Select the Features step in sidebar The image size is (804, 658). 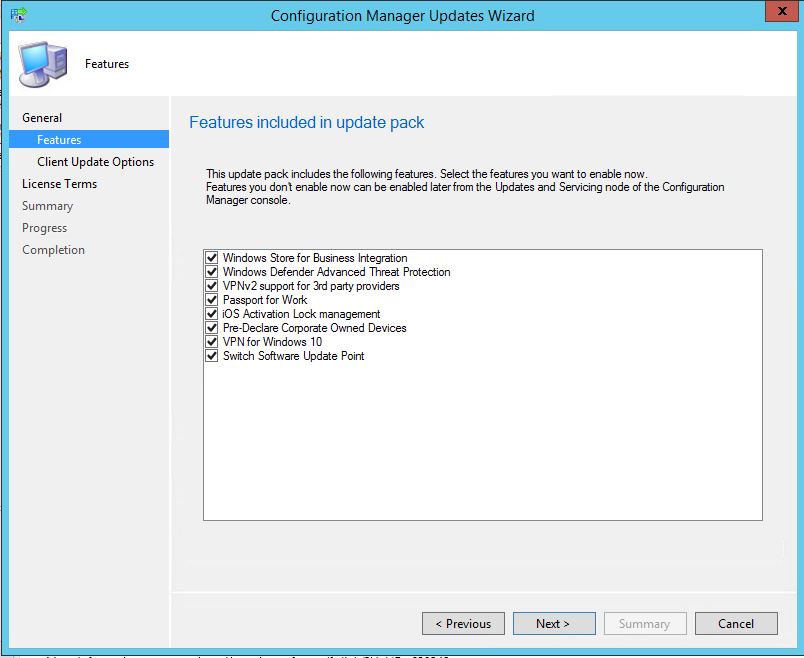point(59,140)
